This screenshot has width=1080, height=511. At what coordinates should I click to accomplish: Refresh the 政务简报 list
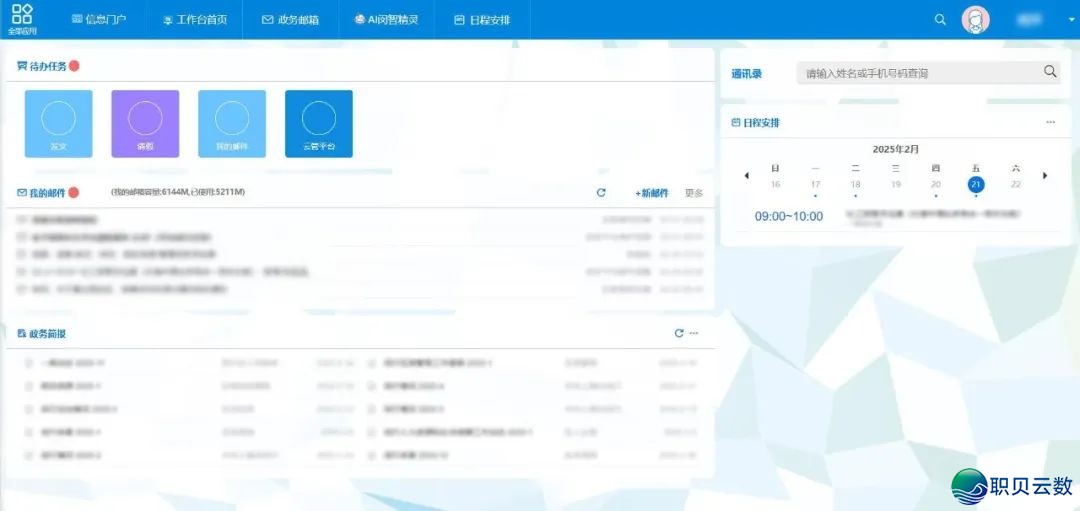679,333
